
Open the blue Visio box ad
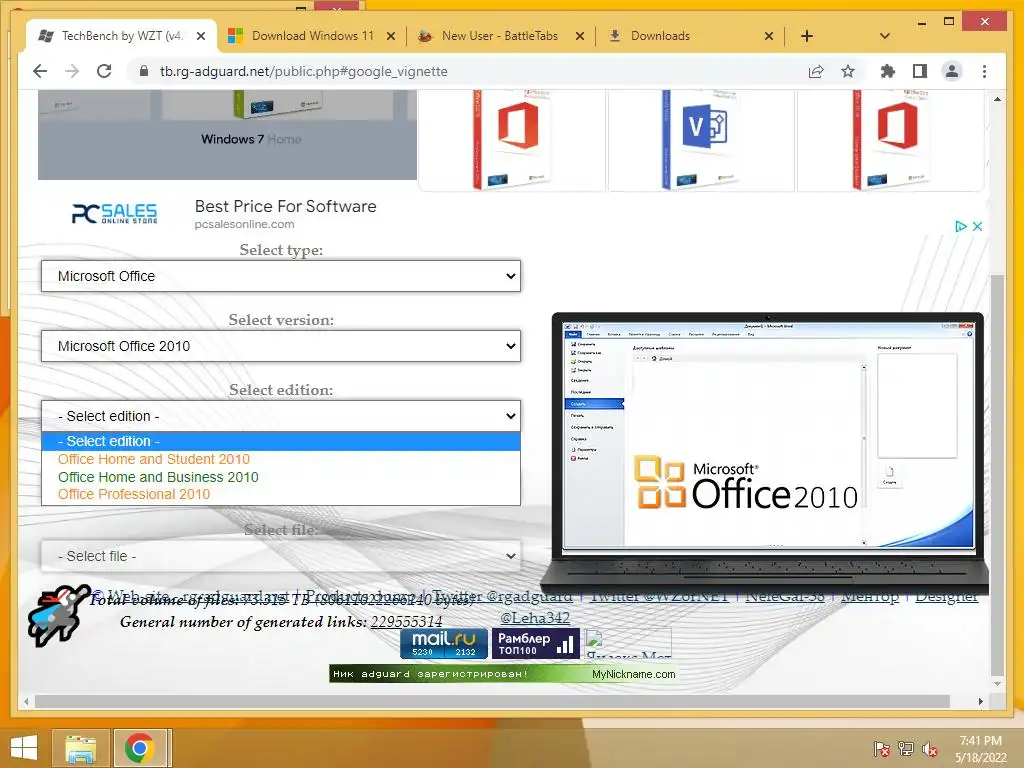[x=701, y=140]
